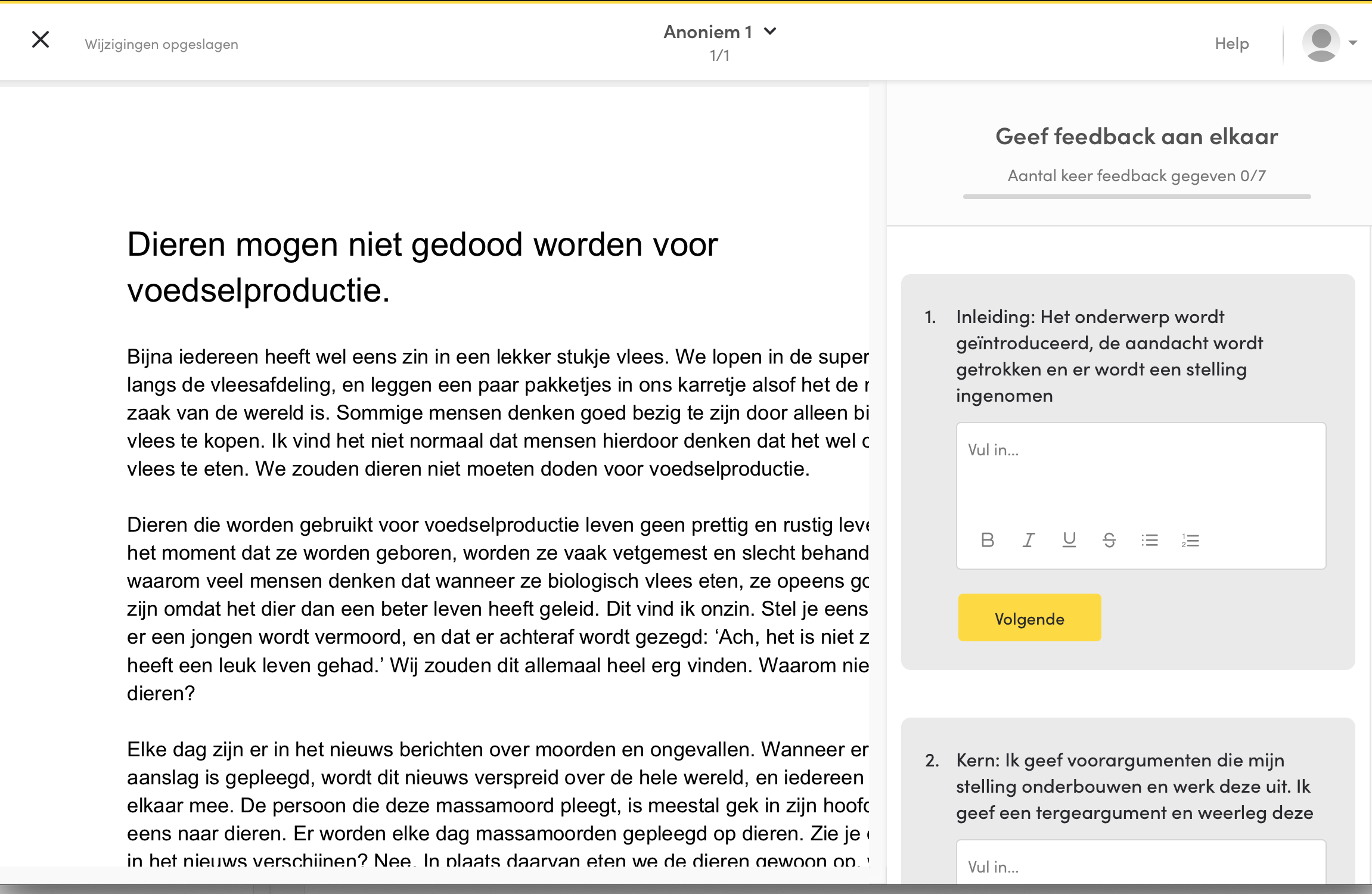Click the paragraph starting 'Dieren die worden gebruikt'
This screenshot has height=894, width=1372.
pos(498,609)
